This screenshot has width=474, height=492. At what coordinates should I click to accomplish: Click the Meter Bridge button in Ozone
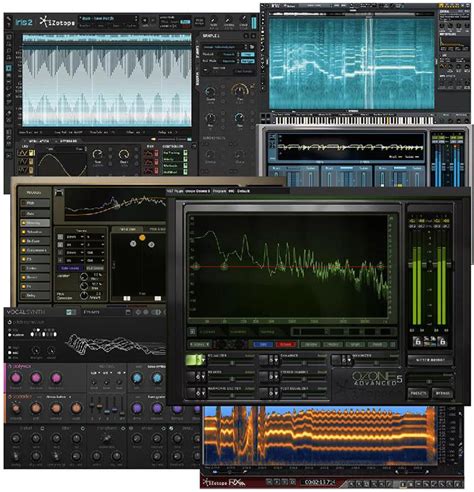(430, 360)
